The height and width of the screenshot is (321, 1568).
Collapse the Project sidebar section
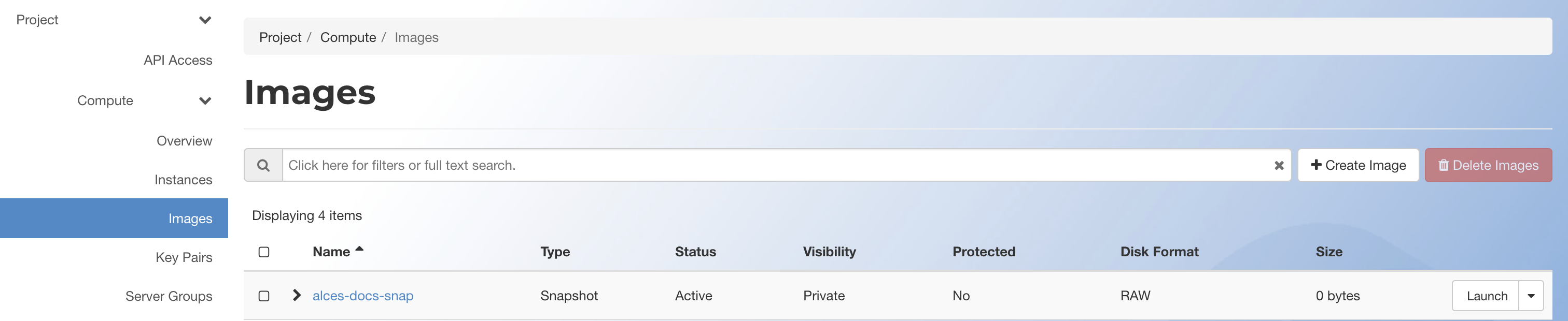click(205, 20)
